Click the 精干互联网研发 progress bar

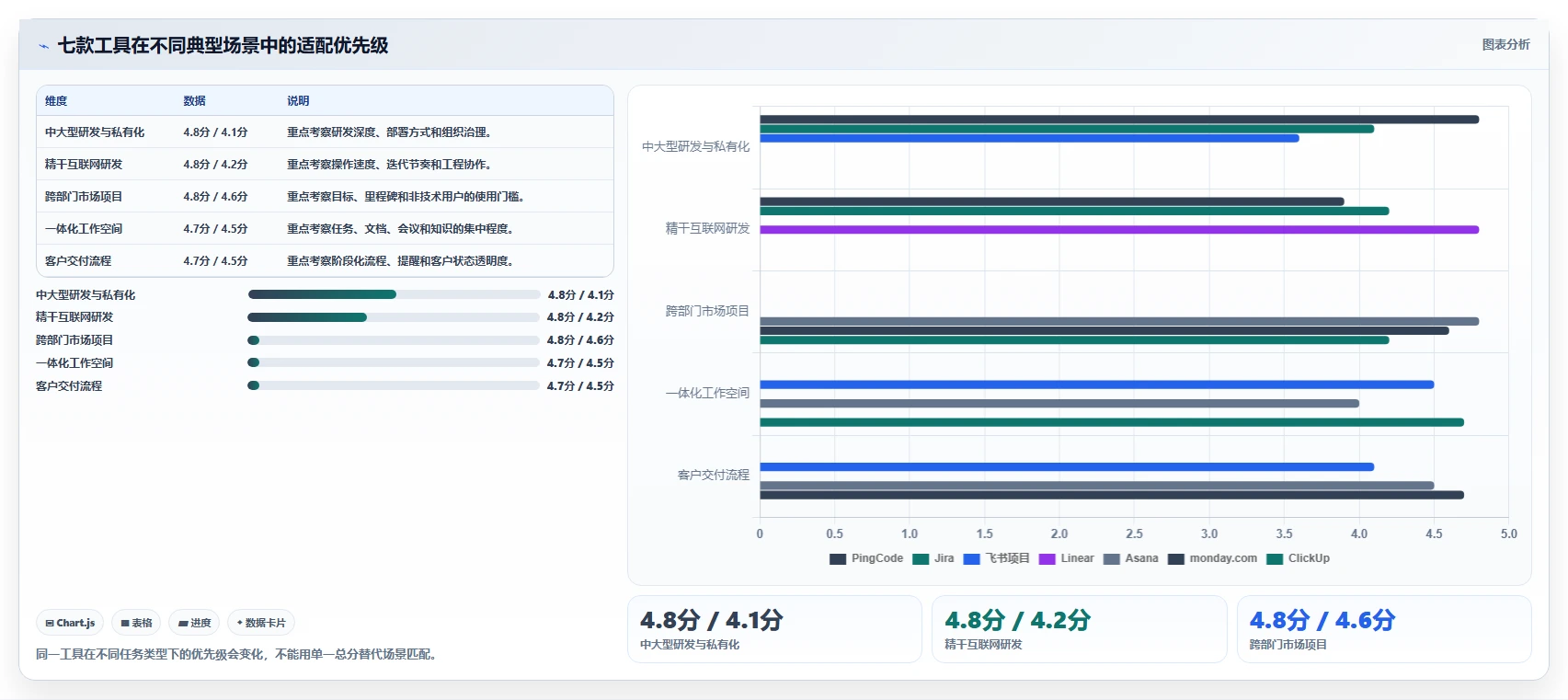pos(394,317)
